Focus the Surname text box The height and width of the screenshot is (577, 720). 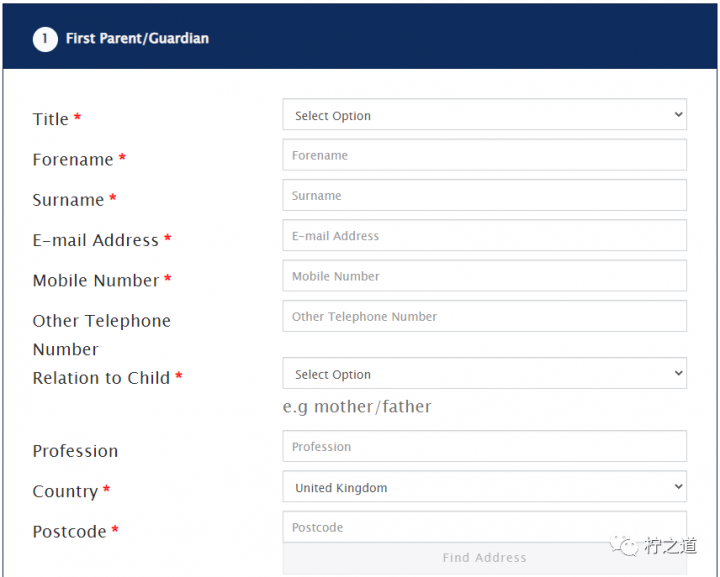tap(484, 196)
